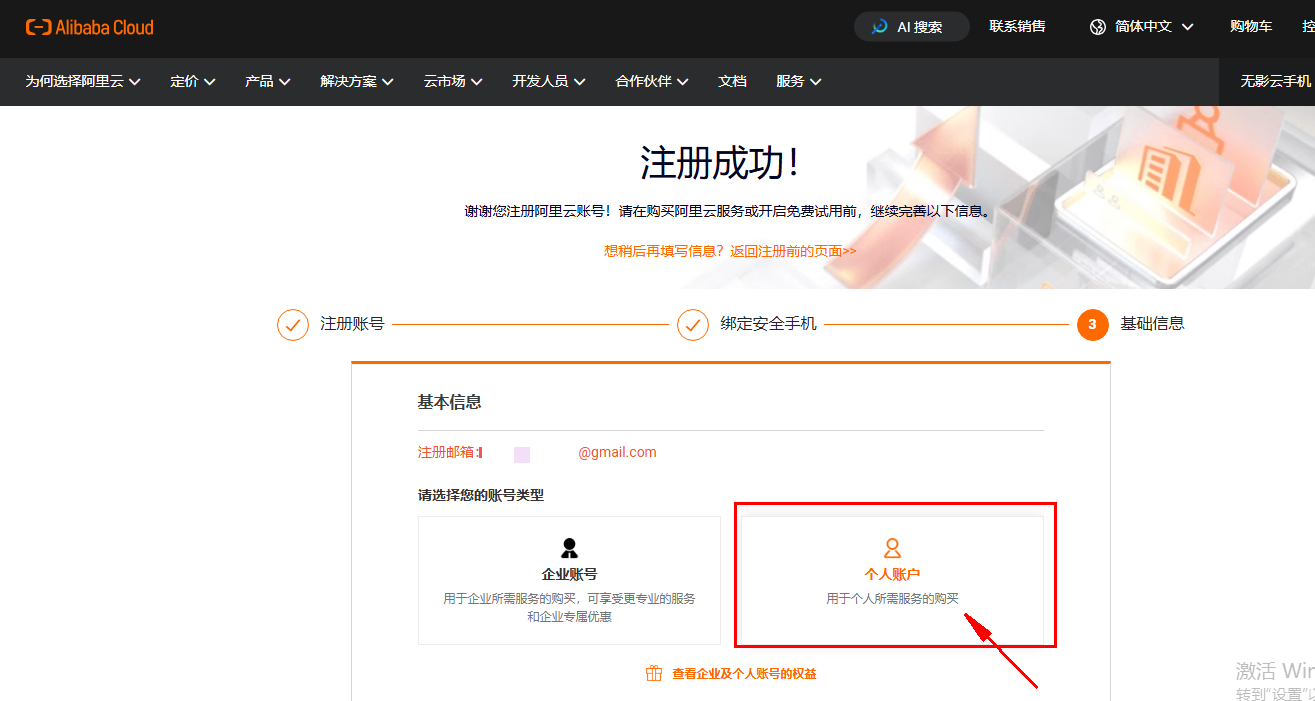Click the 注册账号 step label
This screenshot has height=701, width=1315.
coord(352,324)
